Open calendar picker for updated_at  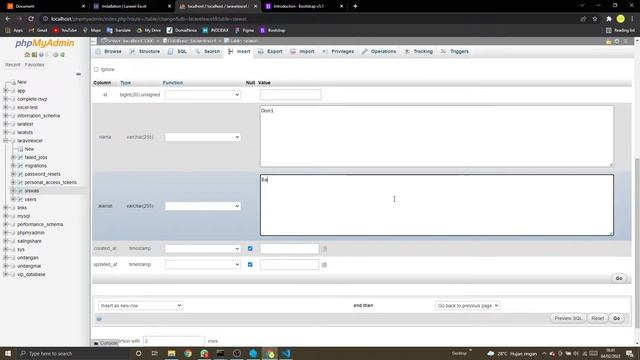pyautogui.click(x=324, y=265)
